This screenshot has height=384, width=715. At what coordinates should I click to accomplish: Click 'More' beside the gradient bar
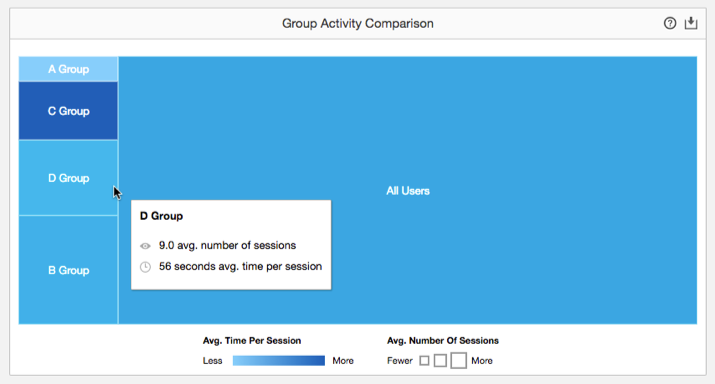coord(343,361)
